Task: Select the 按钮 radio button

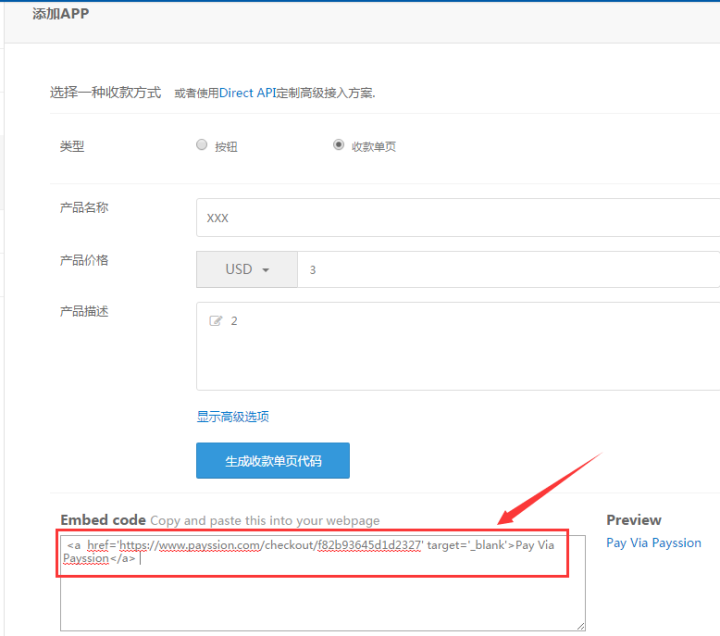Action: point(202,145)
